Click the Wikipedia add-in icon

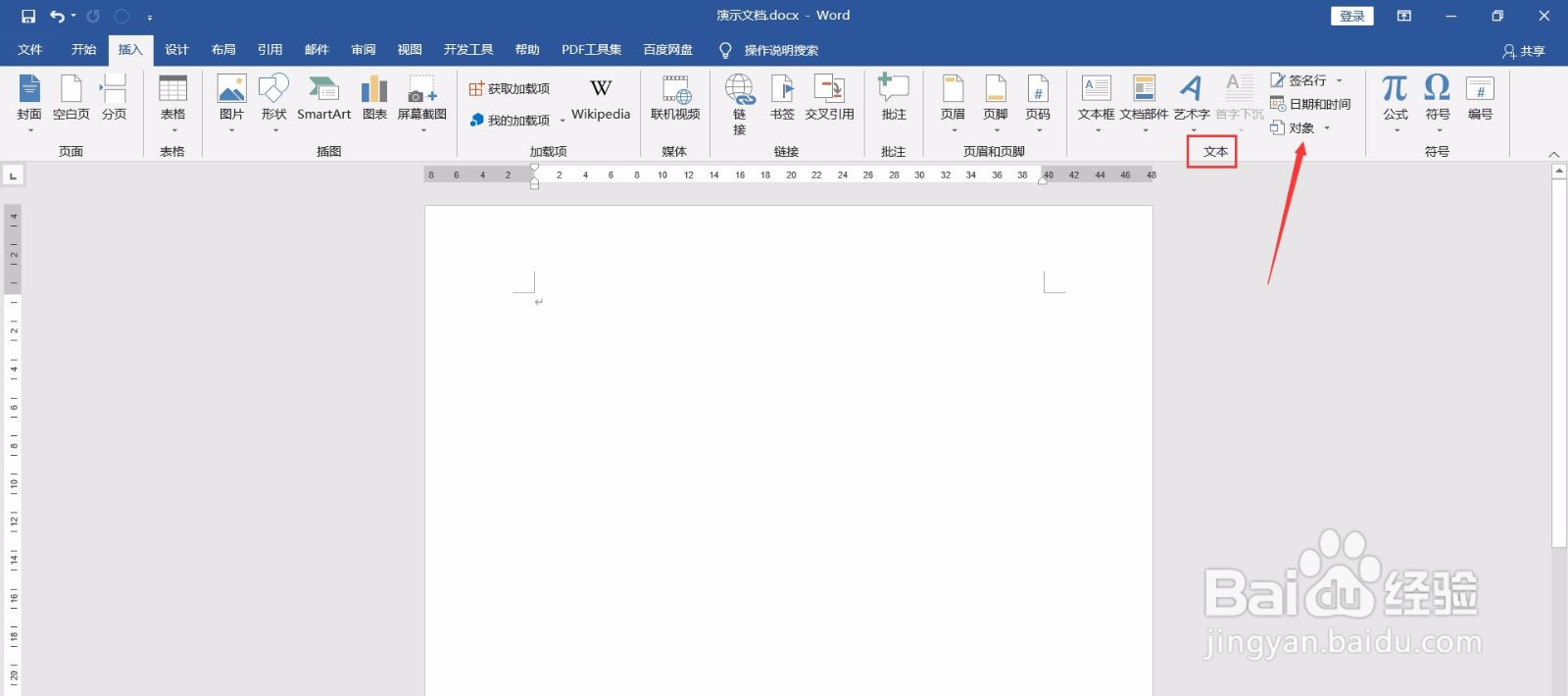pos(601,98)
